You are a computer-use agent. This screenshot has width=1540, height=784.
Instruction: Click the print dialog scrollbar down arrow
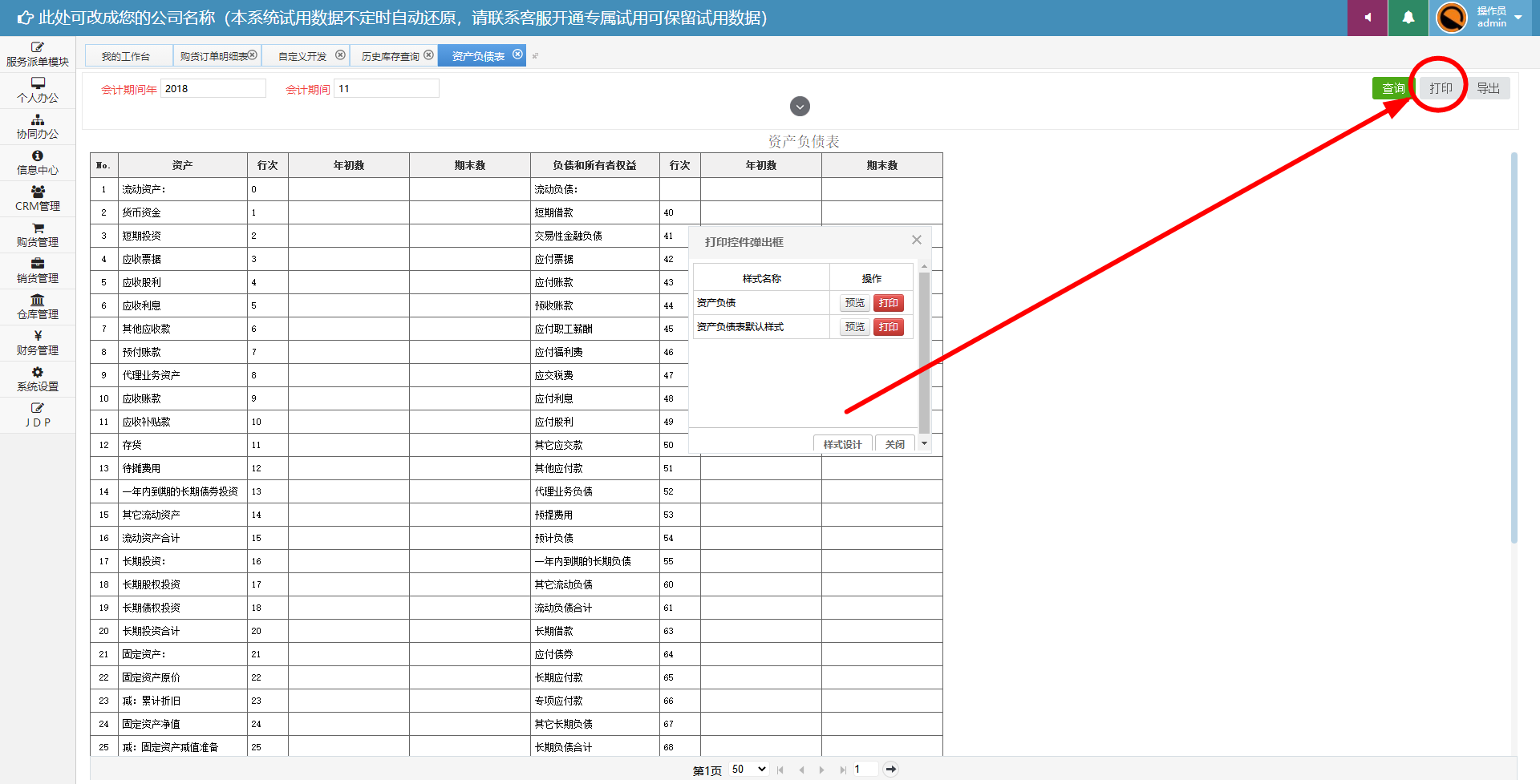(924, 443)
